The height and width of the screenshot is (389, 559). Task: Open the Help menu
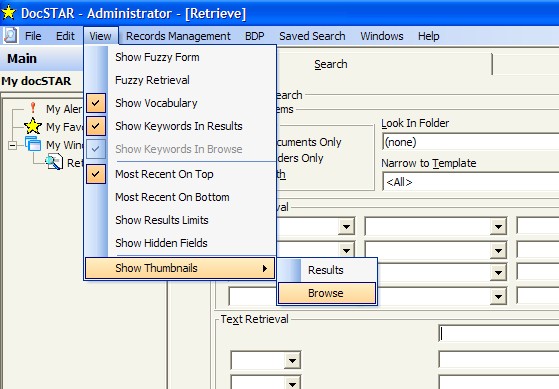click(x=429, y=36)
